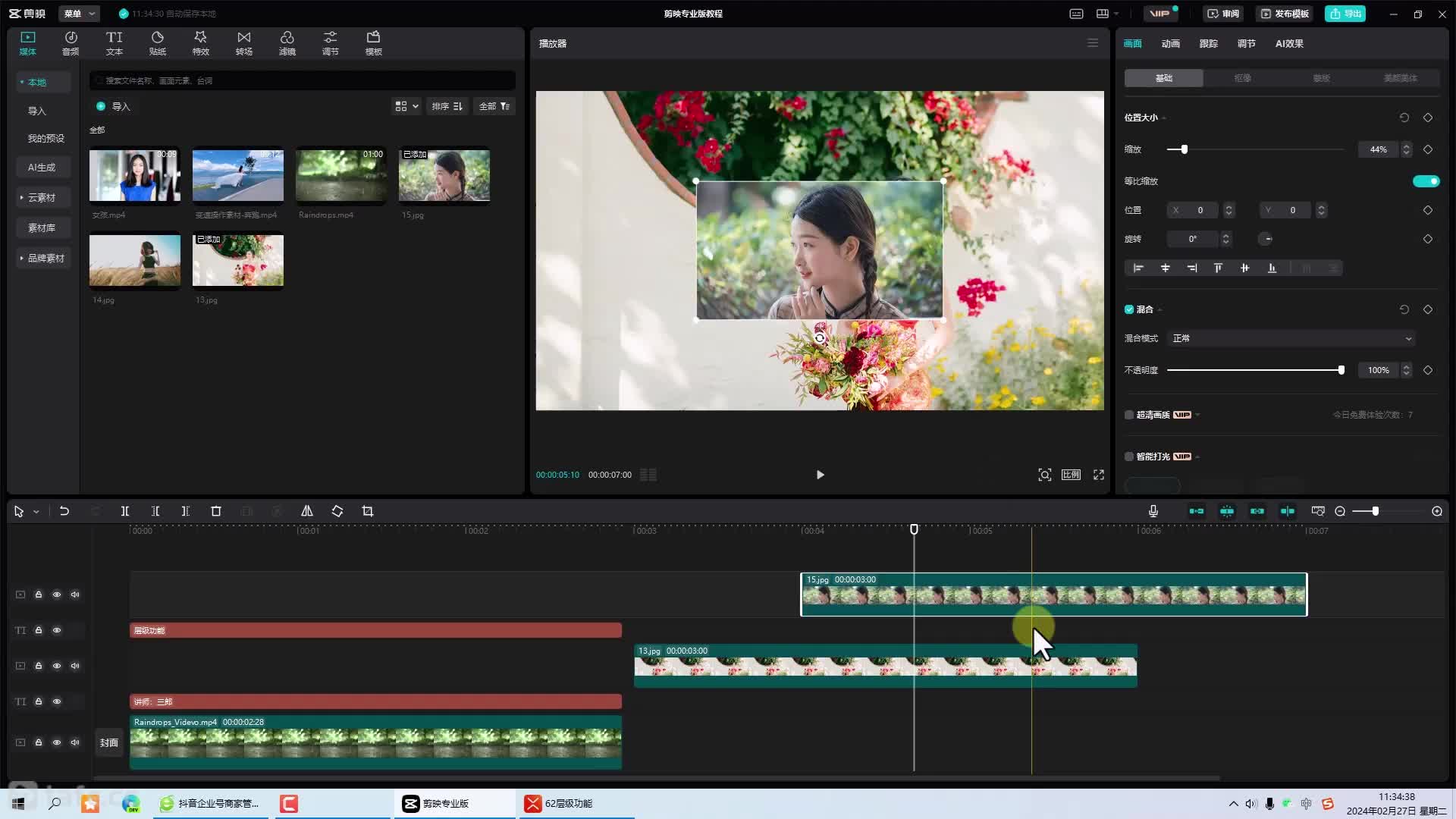Click the 导入 import button in media panel

pyautogui.click(x=113, y=106)
